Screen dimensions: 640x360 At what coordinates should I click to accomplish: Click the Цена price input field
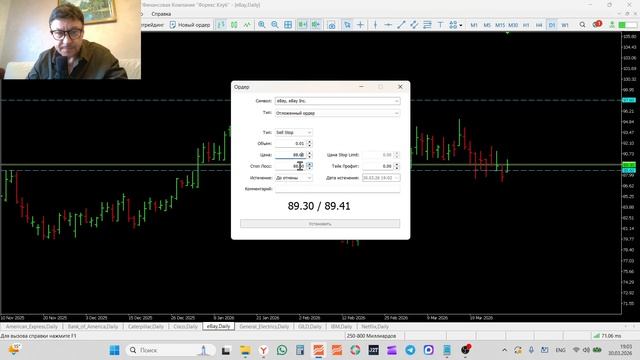(290, 155)
